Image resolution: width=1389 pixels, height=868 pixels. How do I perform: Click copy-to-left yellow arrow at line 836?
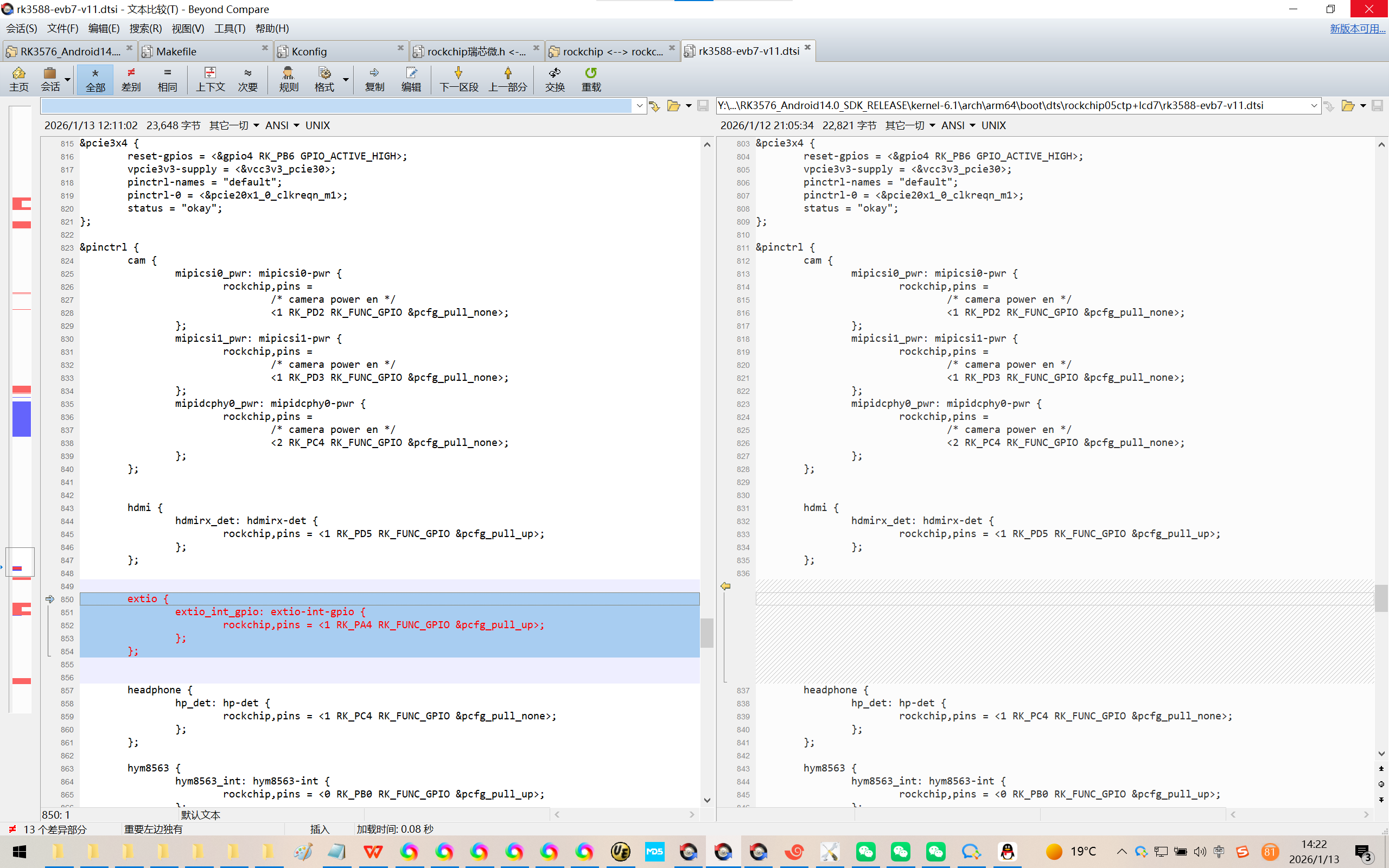coord(725,586)
